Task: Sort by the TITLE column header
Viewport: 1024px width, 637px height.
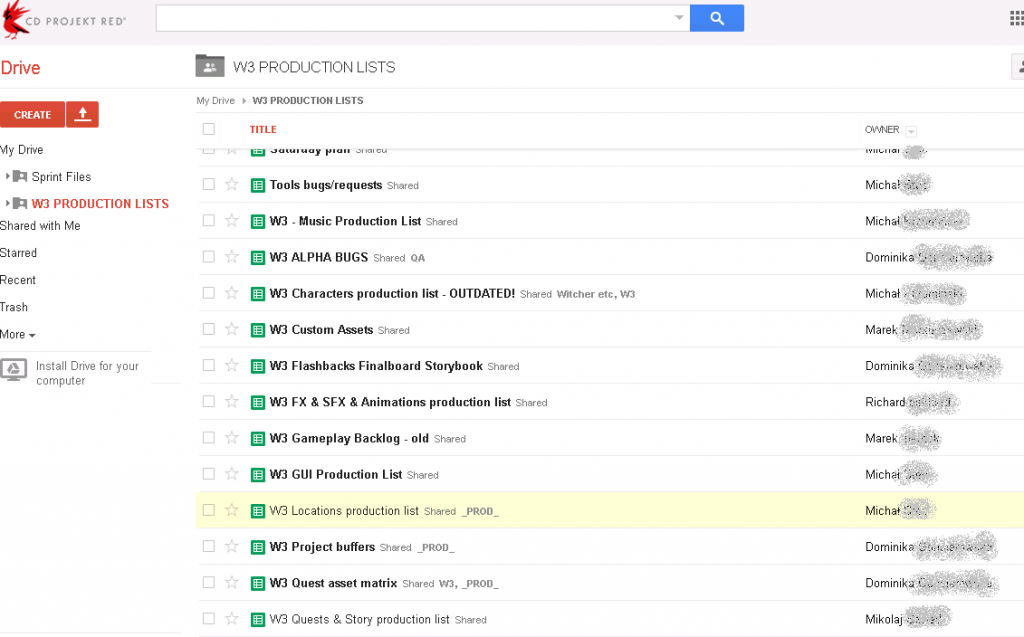Action: pyautogui.click(x=263, y=129)
